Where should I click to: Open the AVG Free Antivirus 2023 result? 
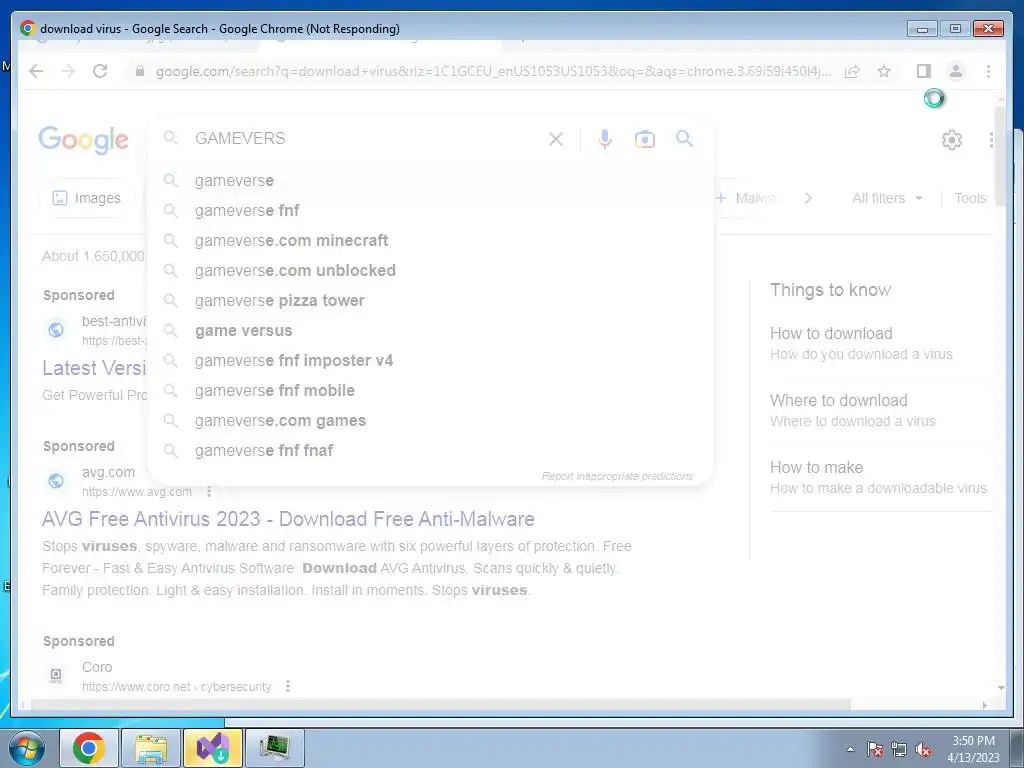coord(288,519)
